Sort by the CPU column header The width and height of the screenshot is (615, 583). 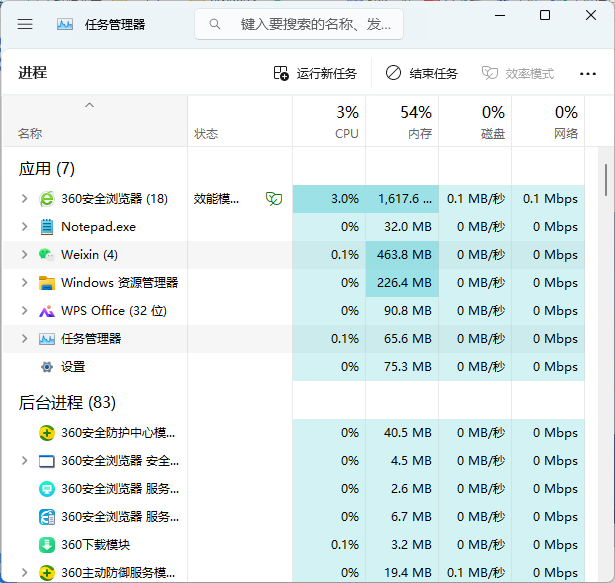coord(329,122)
